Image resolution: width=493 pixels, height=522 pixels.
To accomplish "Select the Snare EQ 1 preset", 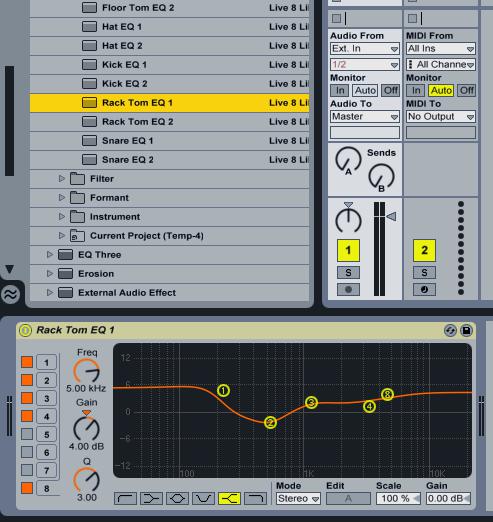I will click(x=169, y=141).
